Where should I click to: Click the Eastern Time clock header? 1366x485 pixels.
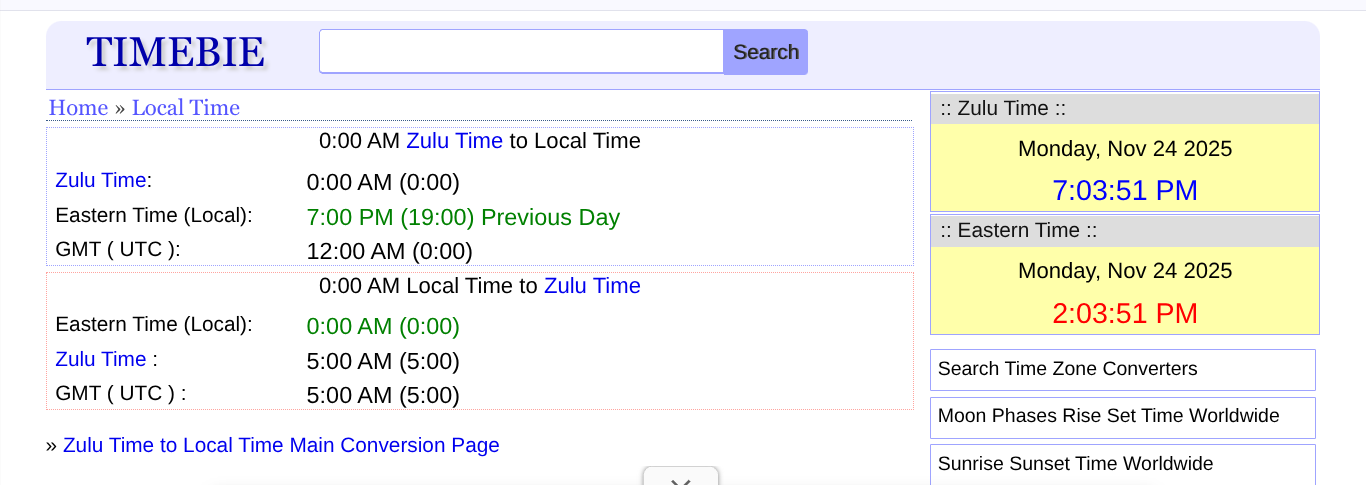[1124, 230]
